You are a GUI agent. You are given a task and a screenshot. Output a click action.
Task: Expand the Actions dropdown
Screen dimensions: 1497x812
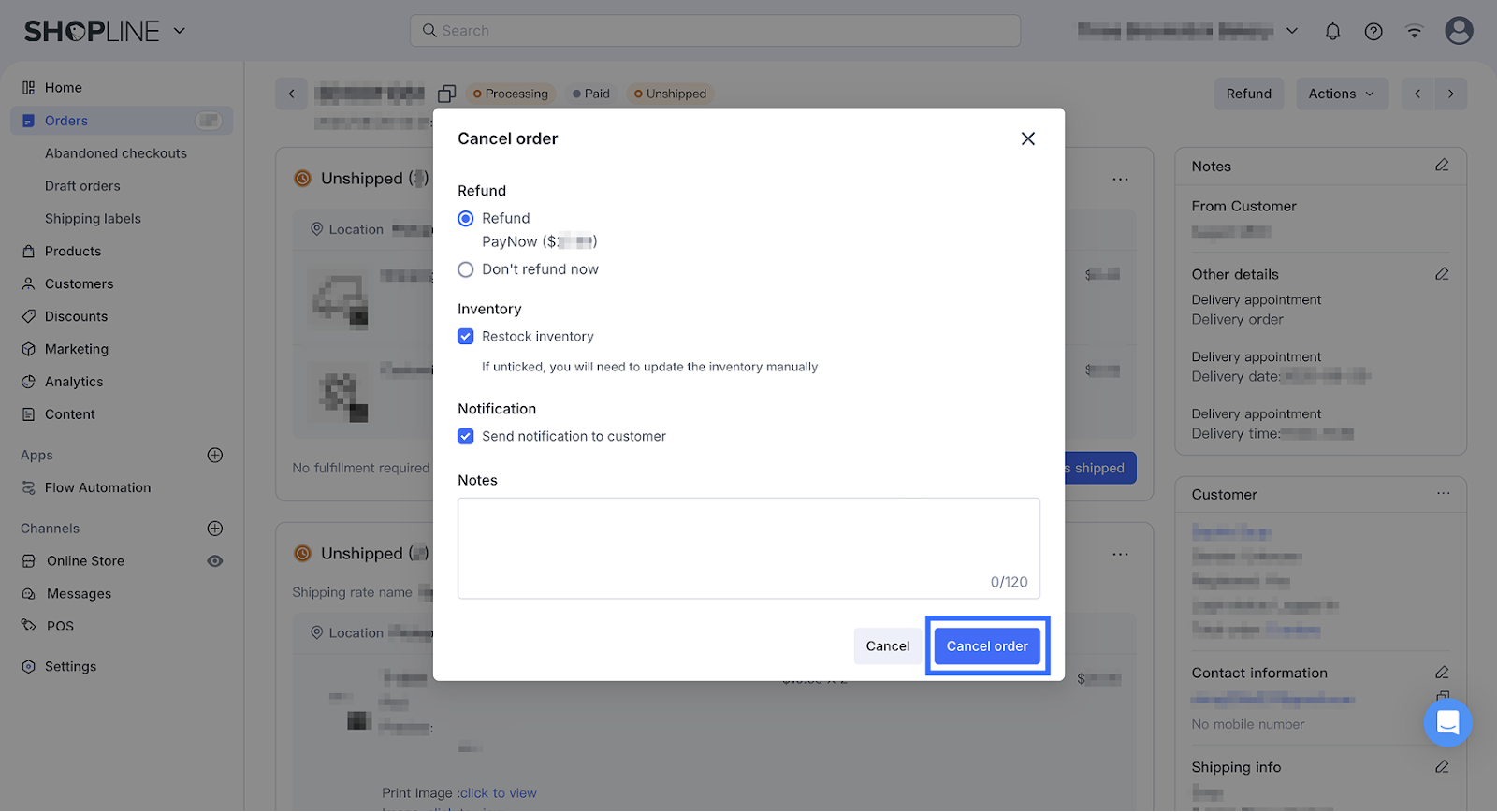(1341, 94)
